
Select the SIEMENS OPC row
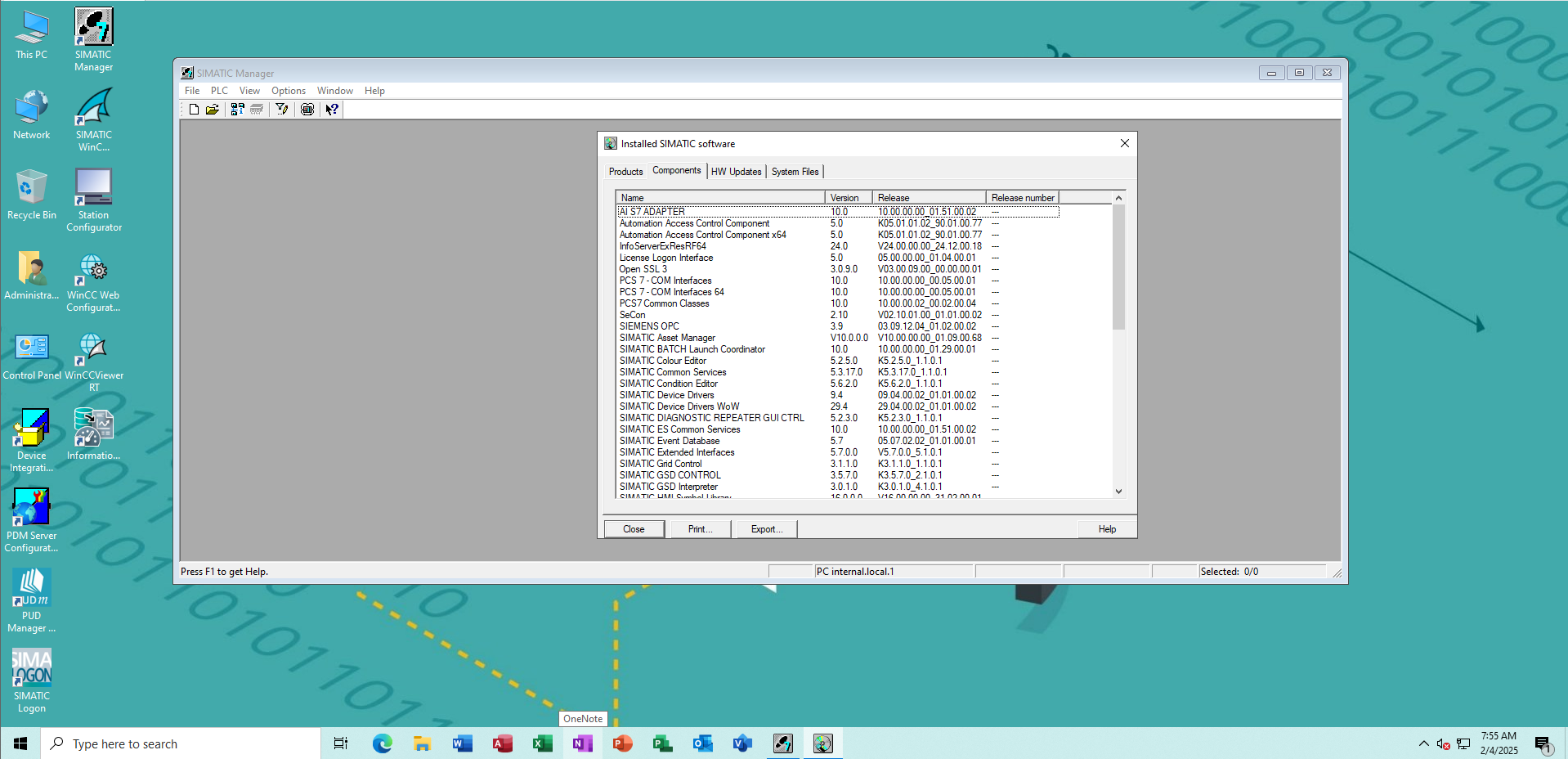[x=838, y=326]
